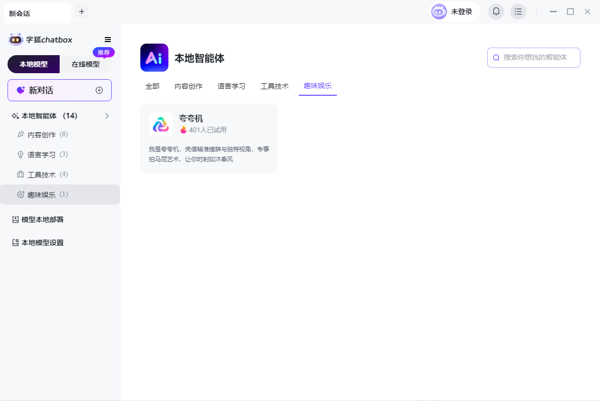The image size is (600, 401).
Task: Switch to the 内容创作 tab
Action: coord(188,87)
